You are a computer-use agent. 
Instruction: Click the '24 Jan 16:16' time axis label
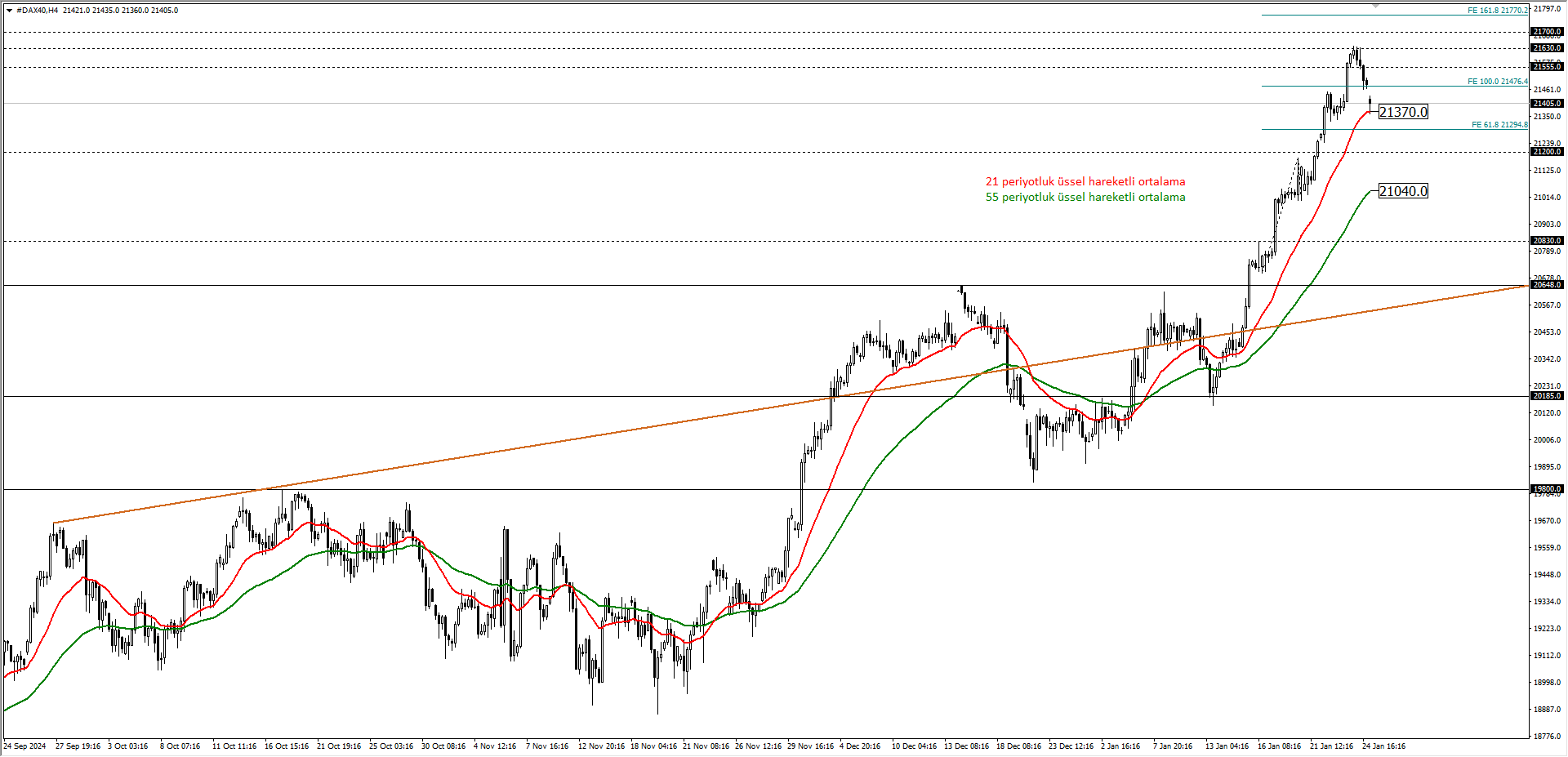[x=1384, y=746]
